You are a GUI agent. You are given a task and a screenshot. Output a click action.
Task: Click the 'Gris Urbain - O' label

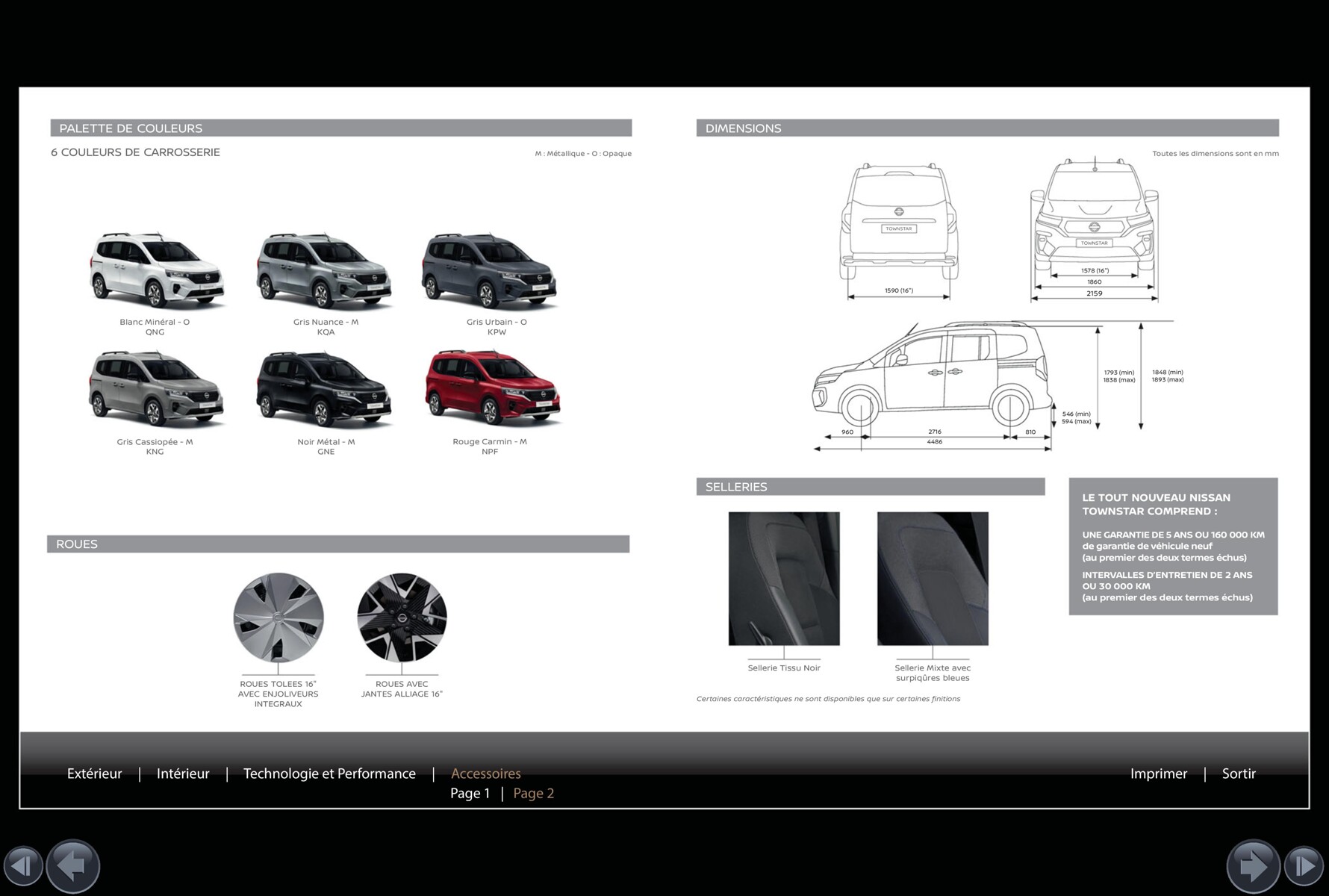click(x=497, y=322)
